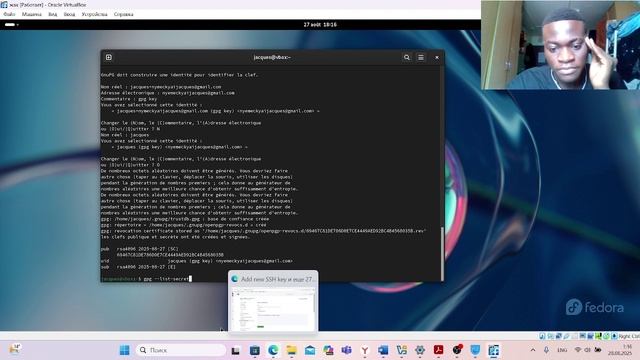Click the VirtualBox optical disk status icon
Viewport: 640px width, 360px height.
click(x=550, y=336)
